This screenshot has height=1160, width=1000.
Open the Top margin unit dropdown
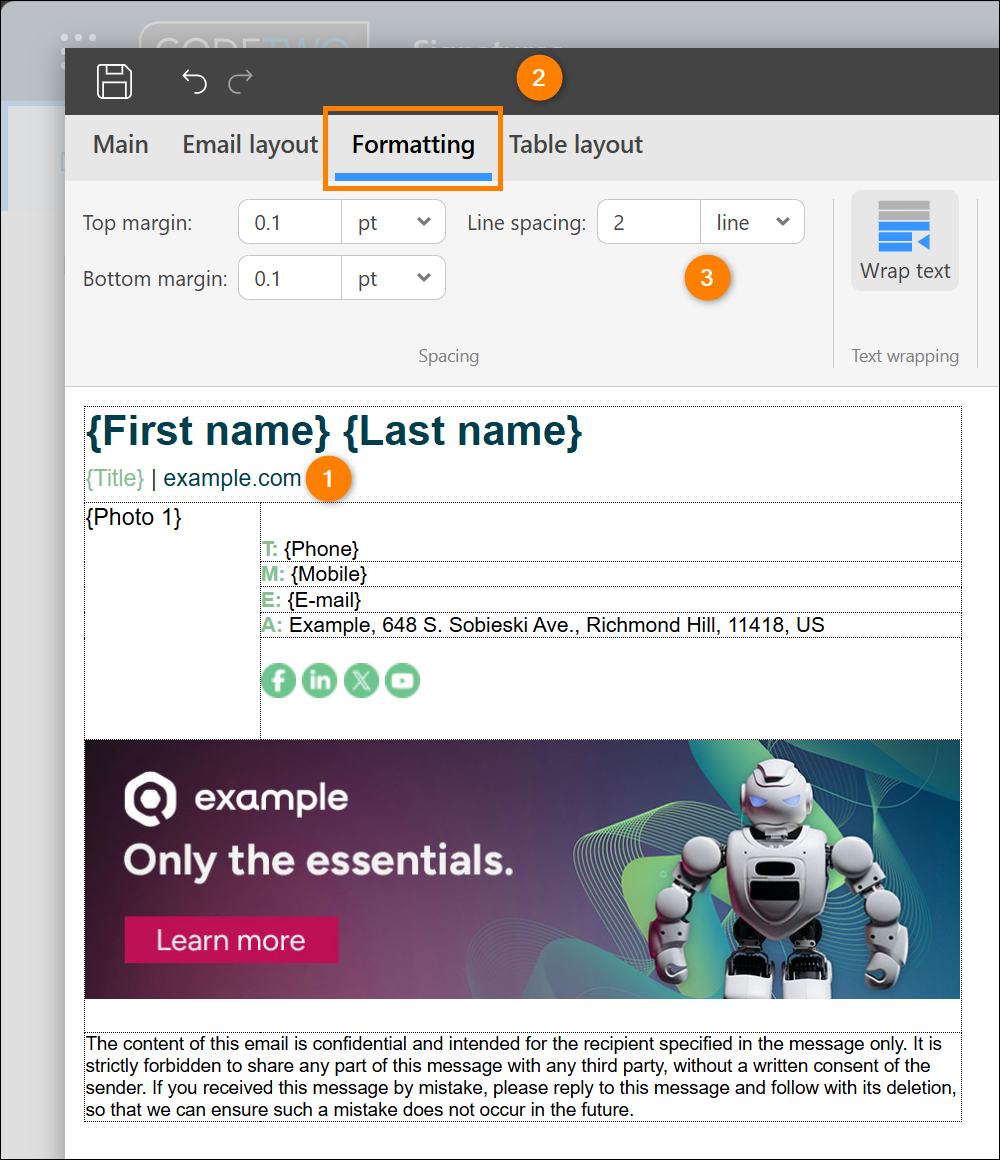pos(393,222)
